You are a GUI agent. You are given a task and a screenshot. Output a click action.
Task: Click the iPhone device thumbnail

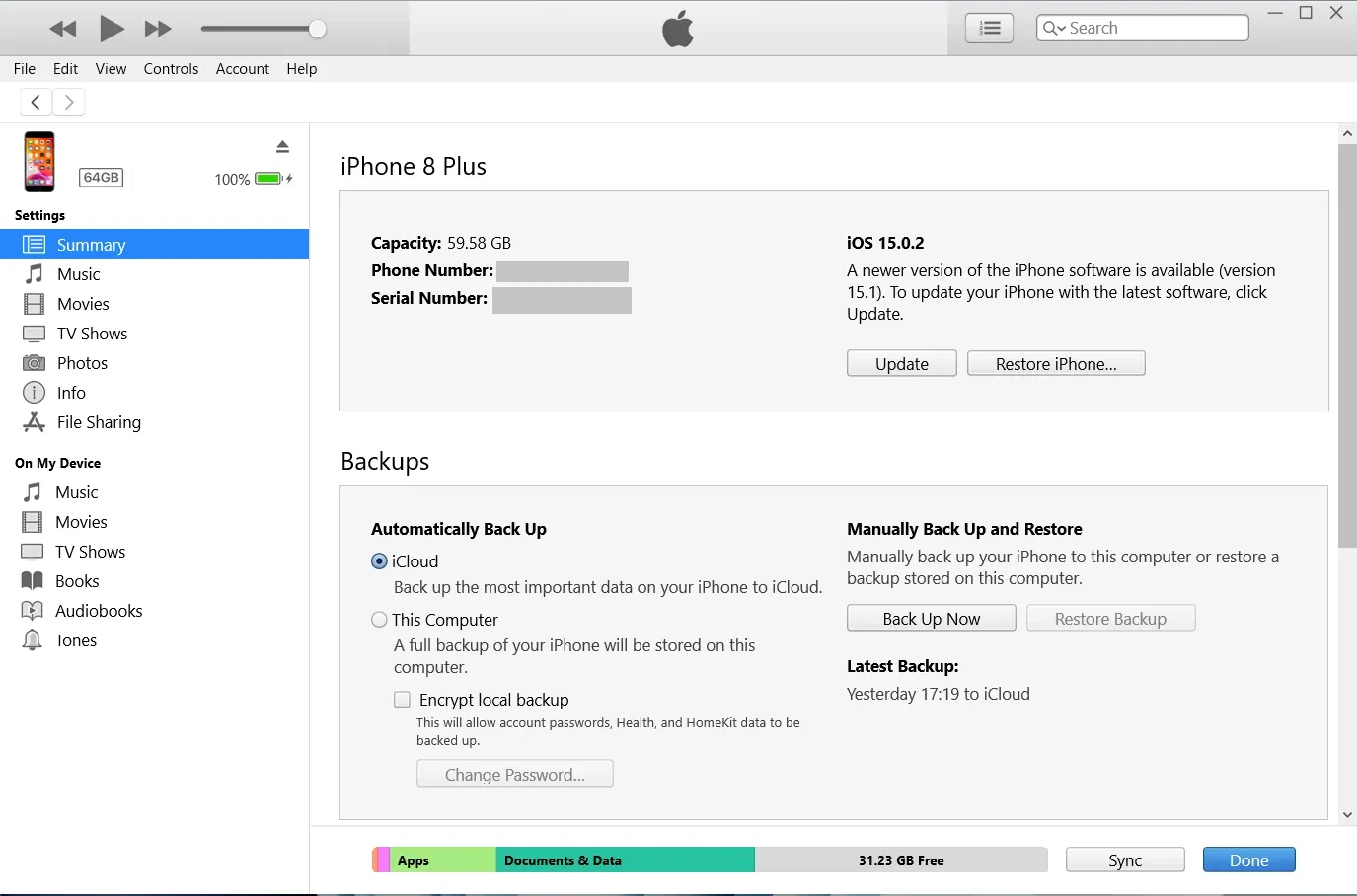coord(39,161)
